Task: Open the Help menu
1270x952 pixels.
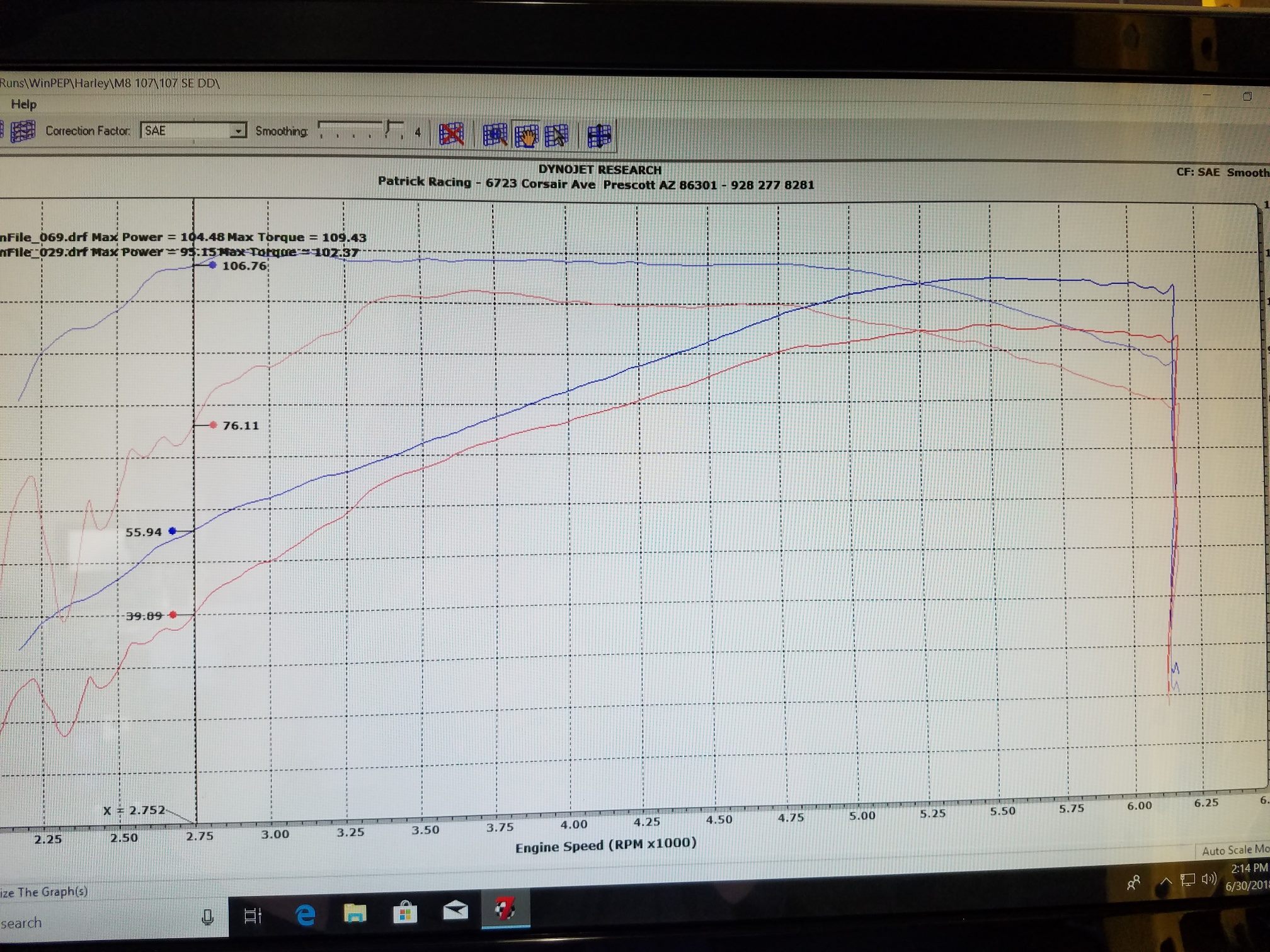Action: click(23, 104)
